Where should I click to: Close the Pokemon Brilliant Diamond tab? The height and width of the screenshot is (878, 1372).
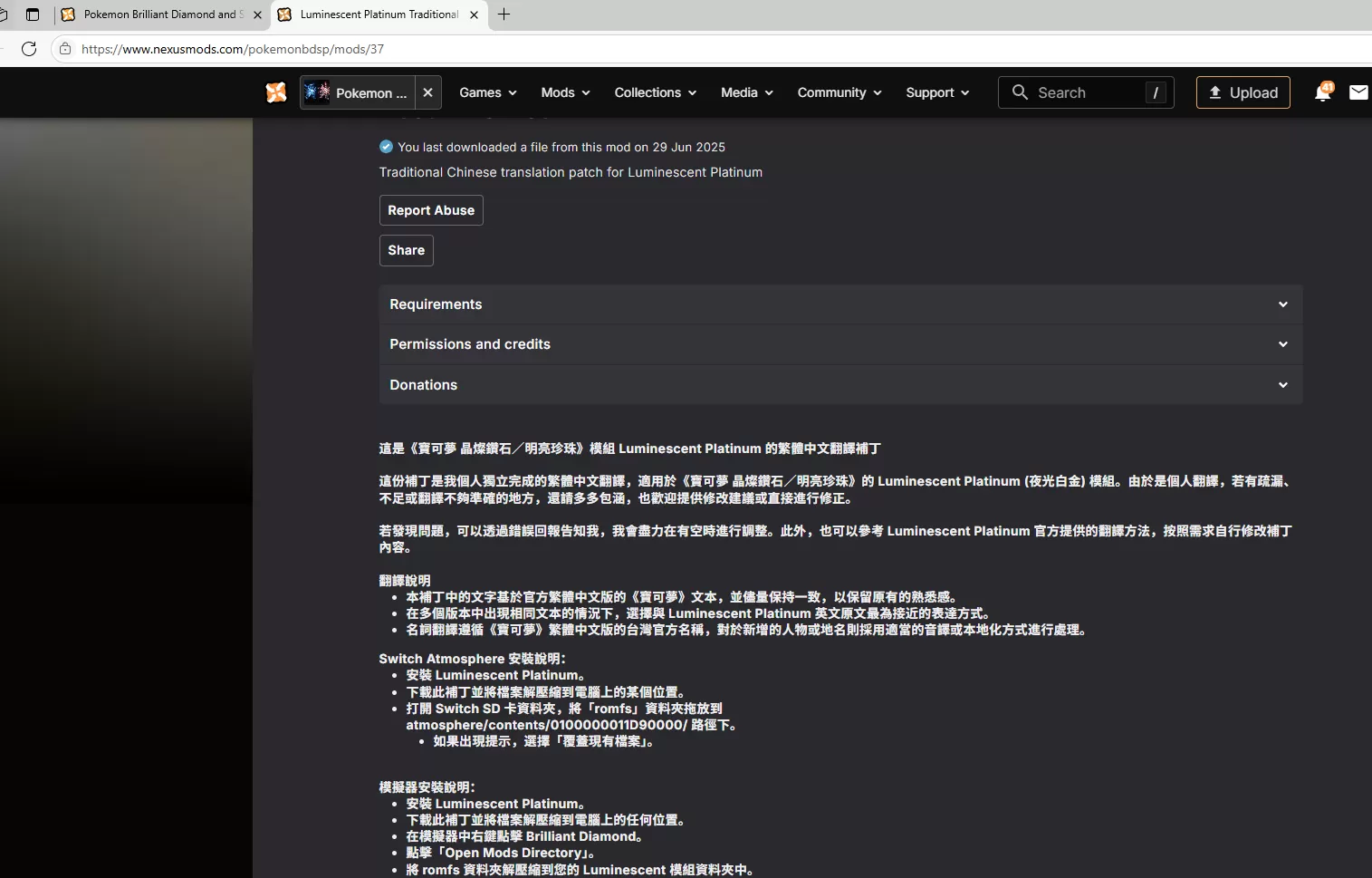click(257, 14)
